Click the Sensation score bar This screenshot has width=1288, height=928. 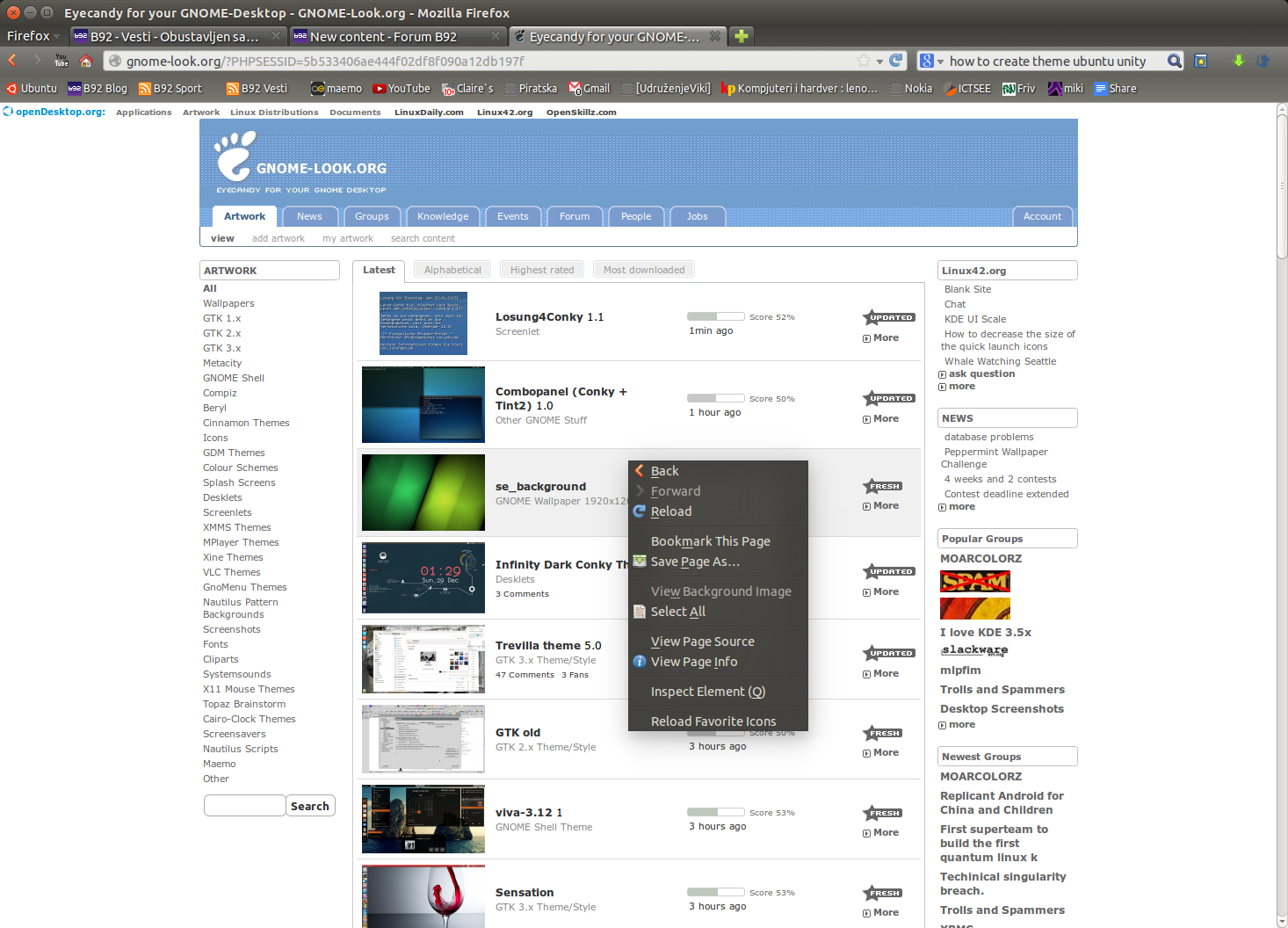[x=715, y=893]
